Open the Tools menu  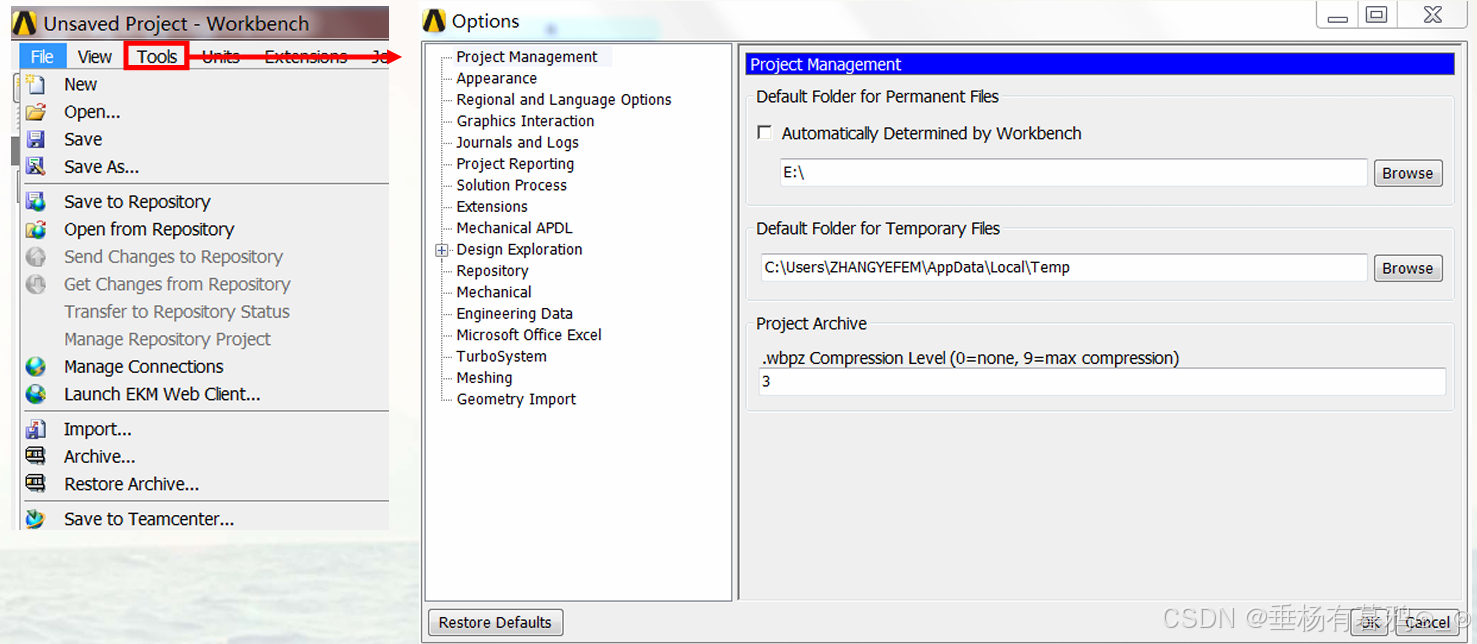(x=157, y=56)
